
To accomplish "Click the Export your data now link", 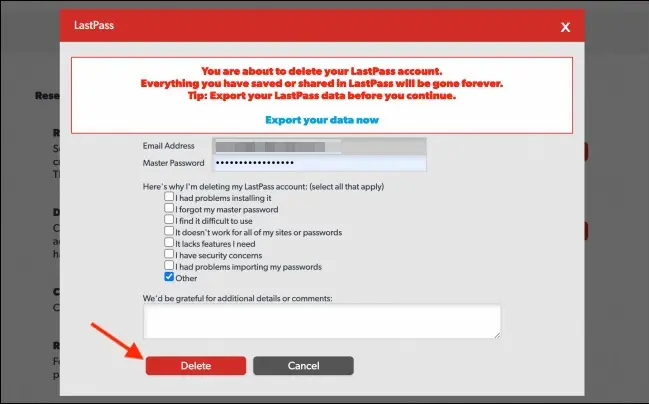I will pyautogui.click(x=322, y=120).
